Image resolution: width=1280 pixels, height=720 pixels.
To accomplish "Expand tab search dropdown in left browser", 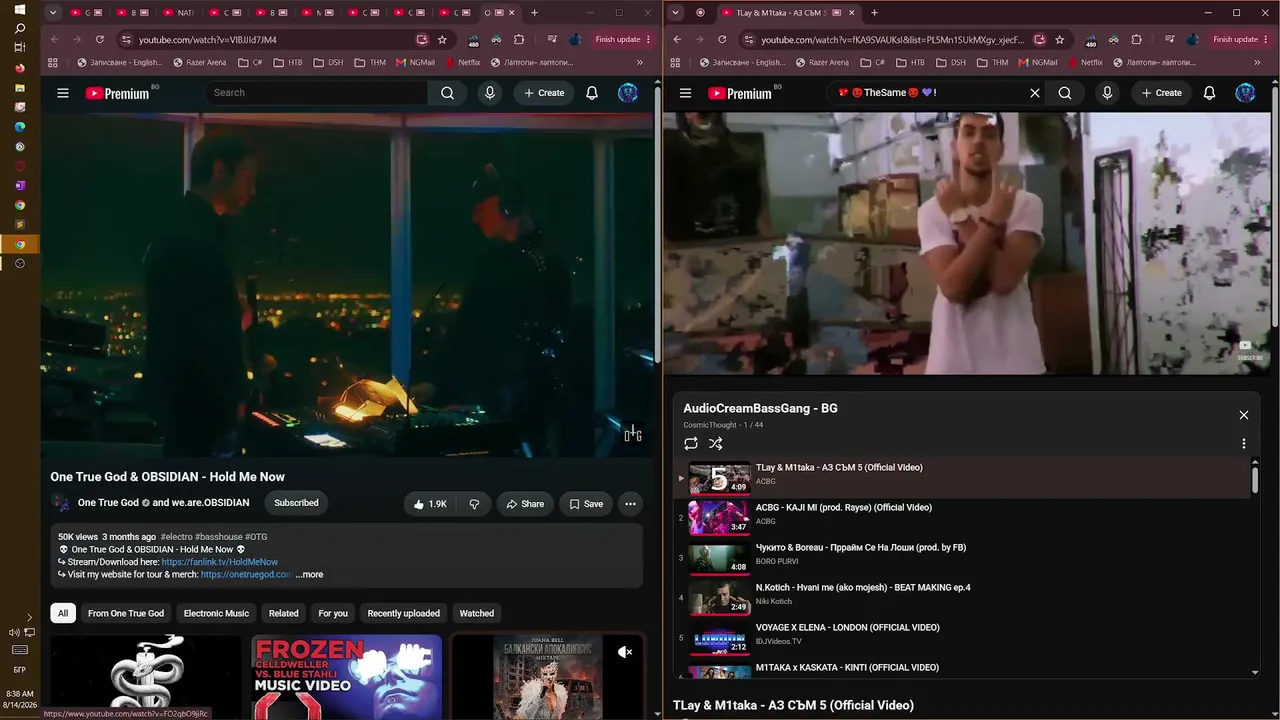I will click(53, 13).
